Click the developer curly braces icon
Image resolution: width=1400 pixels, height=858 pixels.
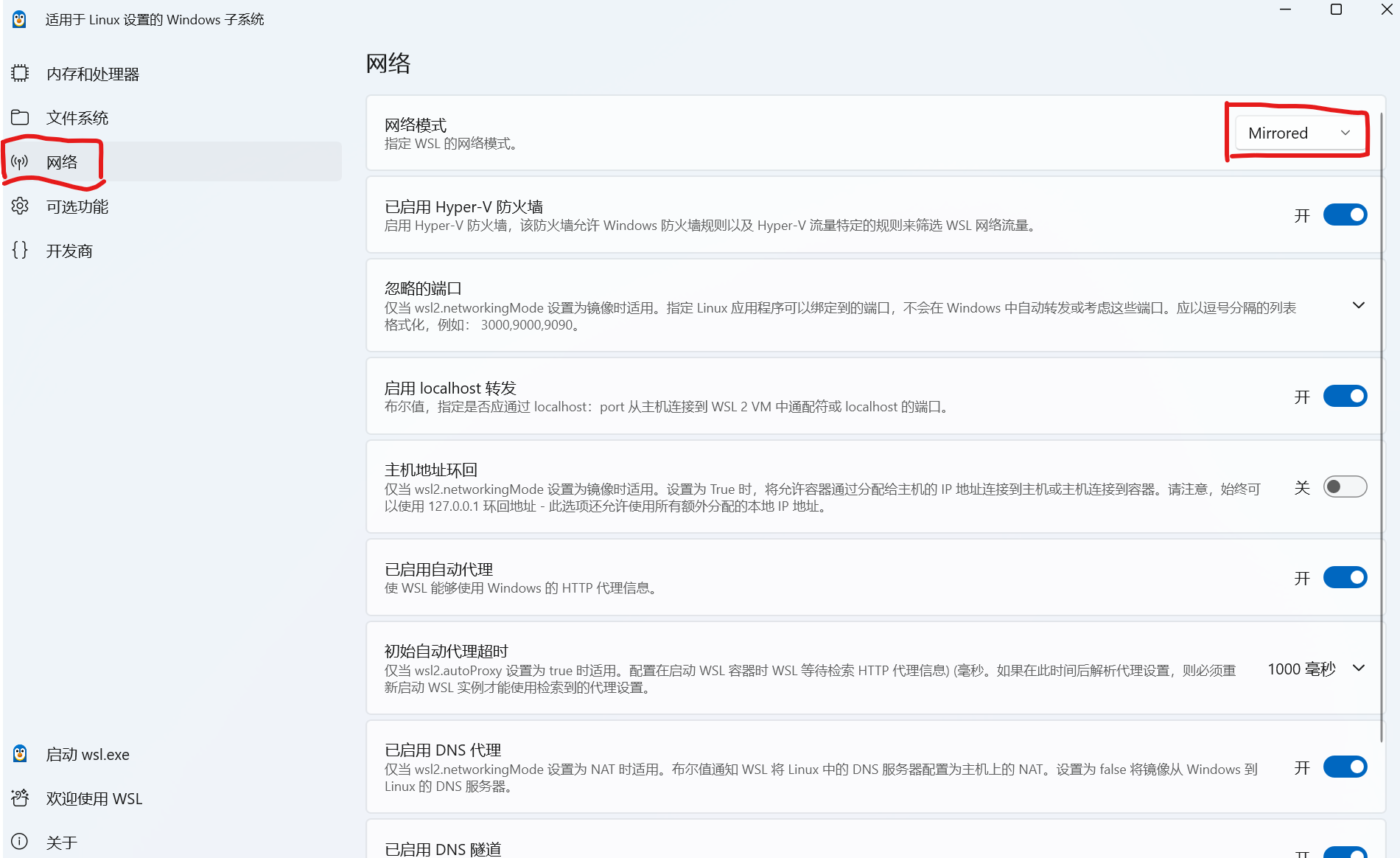click(20, 251)
